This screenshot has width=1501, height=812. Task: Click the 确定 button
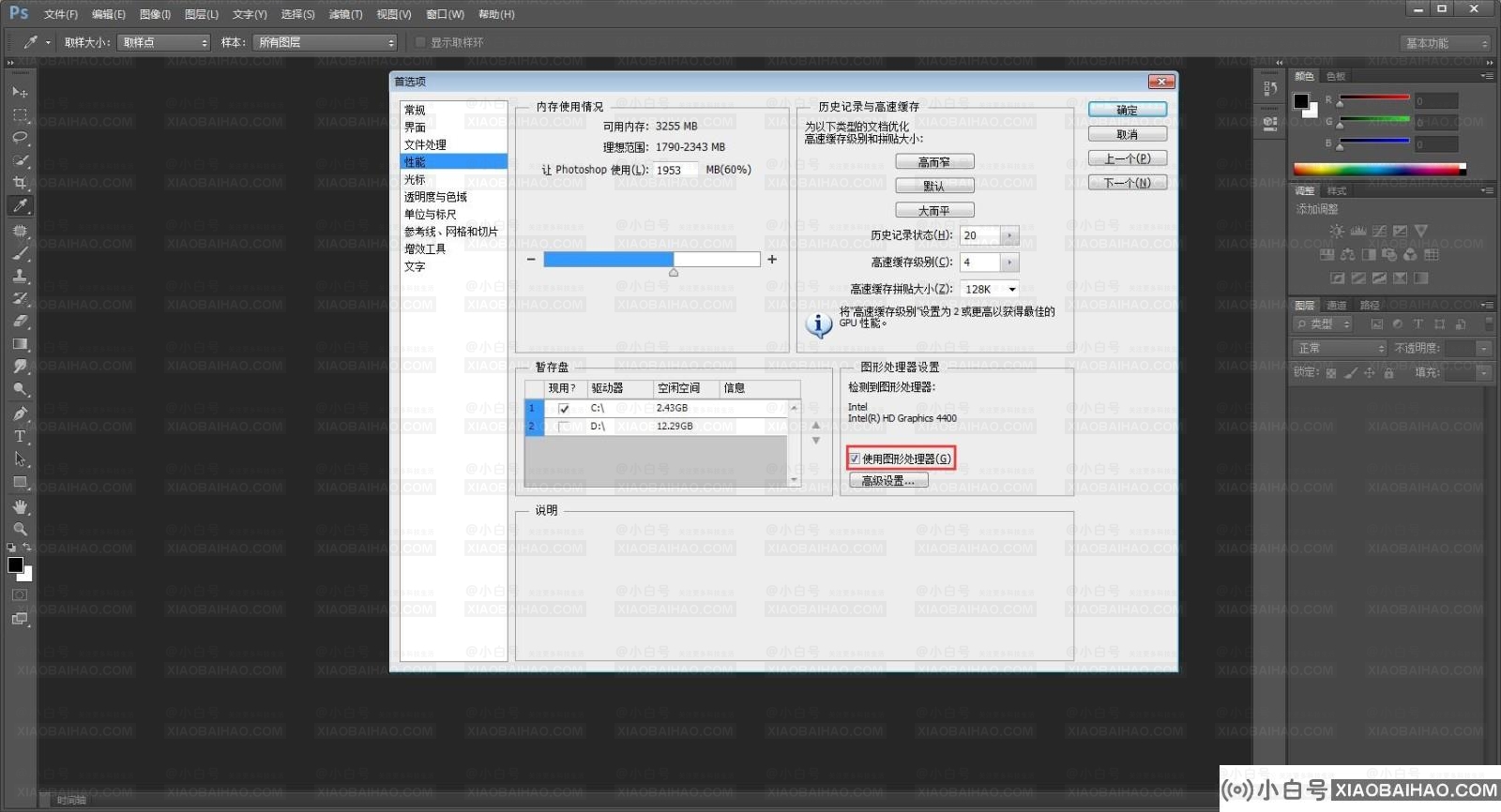point(1128,110)
